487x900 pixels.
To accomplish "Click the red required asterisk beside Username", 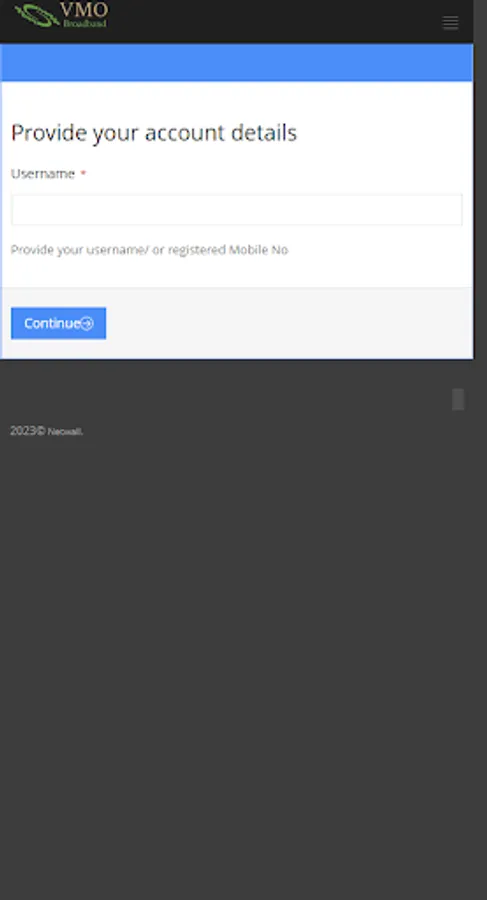I will tap(83, 174).
